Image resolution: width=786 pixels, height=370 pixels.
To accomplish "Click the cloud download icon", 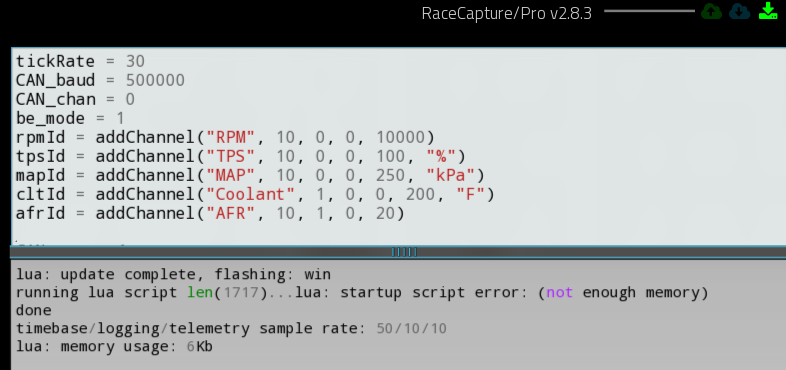I will click(739, 11).
